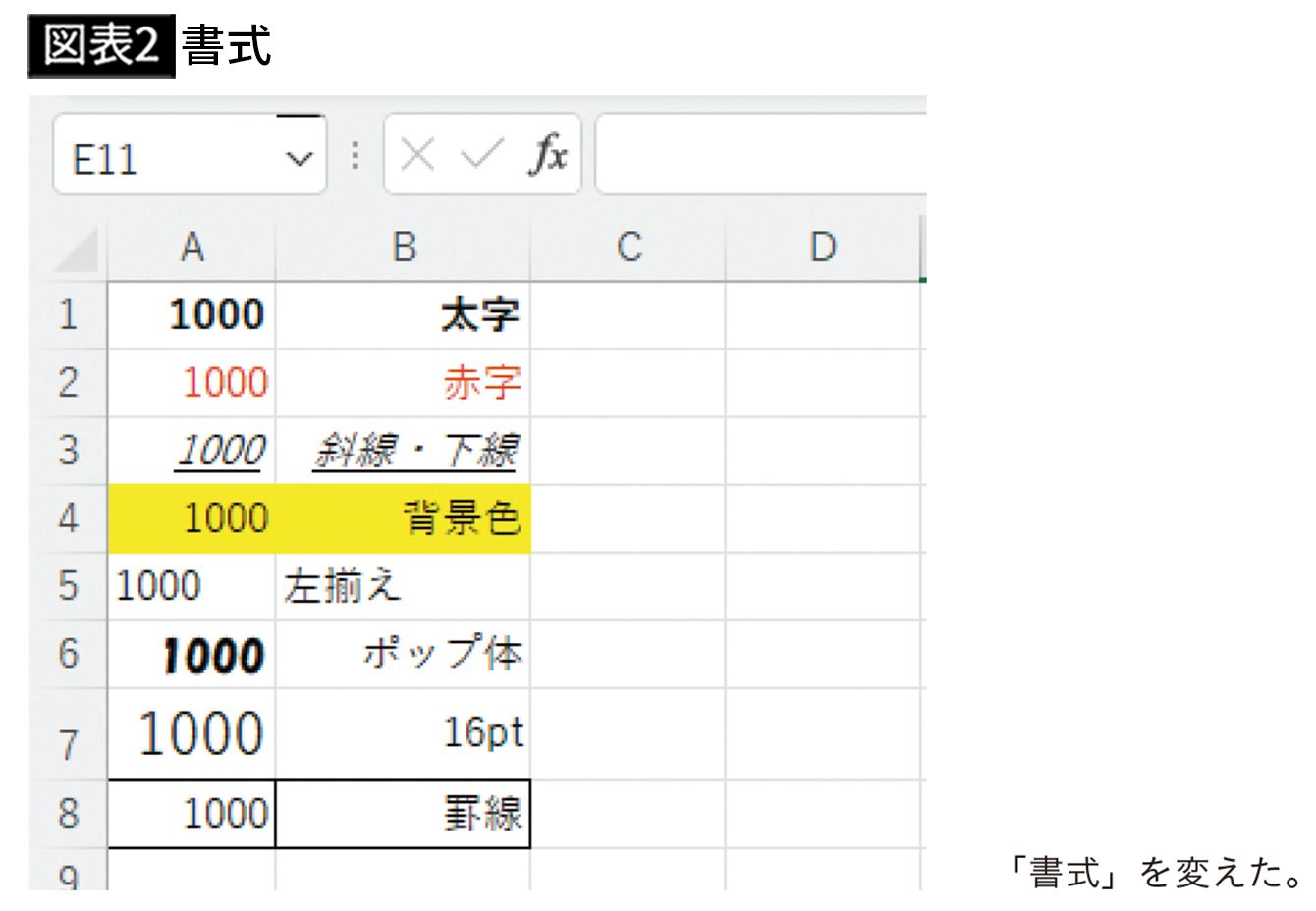Select column D header
Screen dimensions: 1316x911
(x=822, y=248)
